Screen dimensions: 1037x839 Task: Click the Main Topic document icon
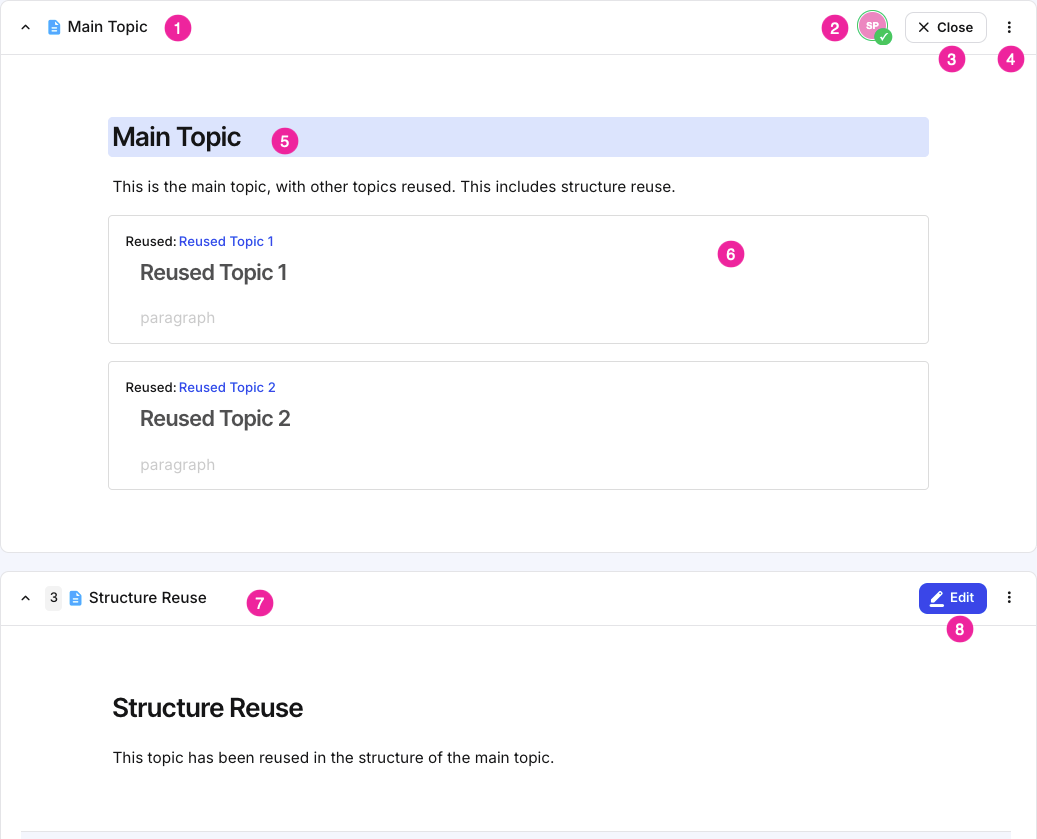[x=55, y=28]
